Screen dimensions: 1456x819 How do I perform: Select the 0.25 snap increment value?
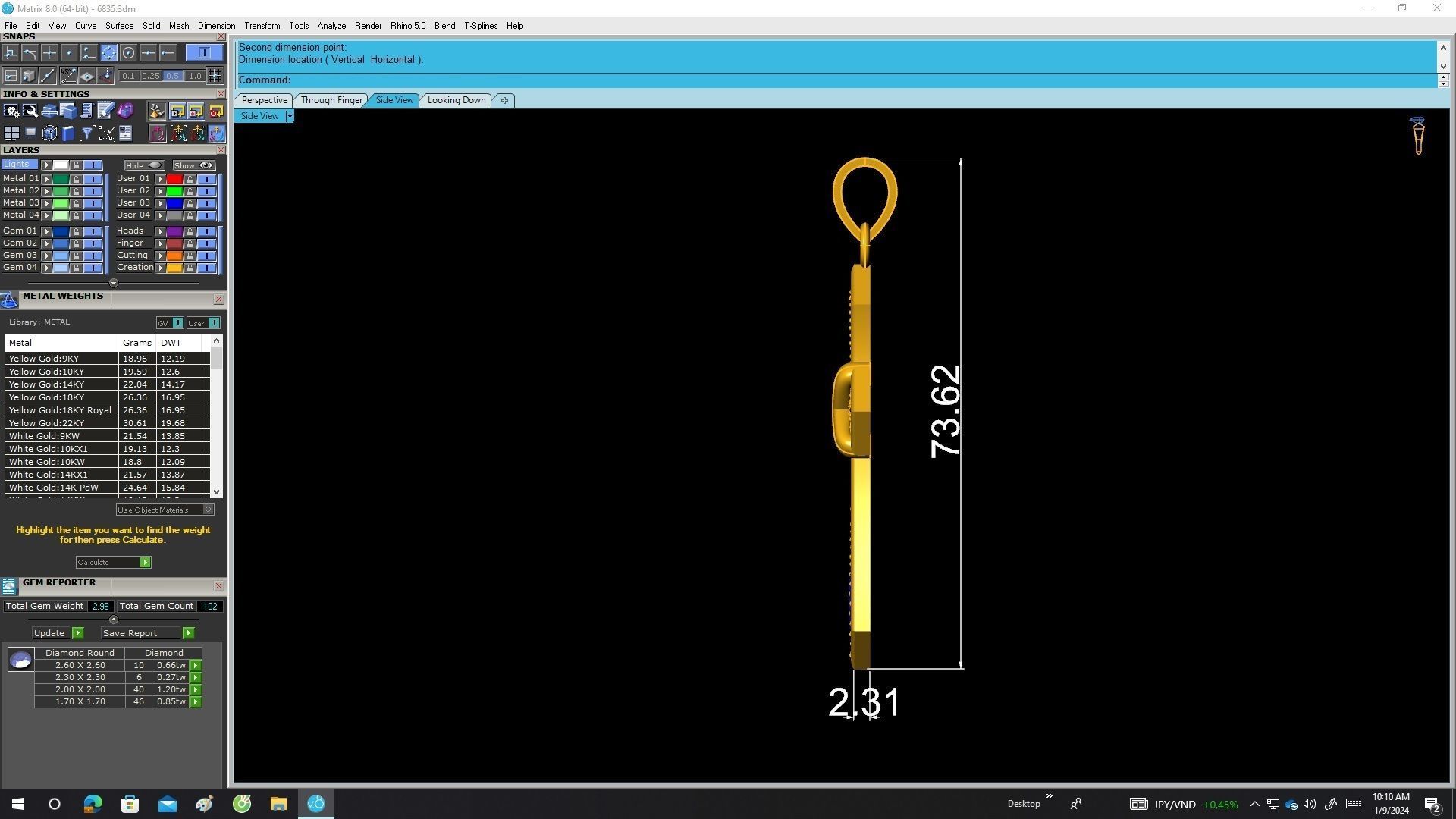click(151, 76)
